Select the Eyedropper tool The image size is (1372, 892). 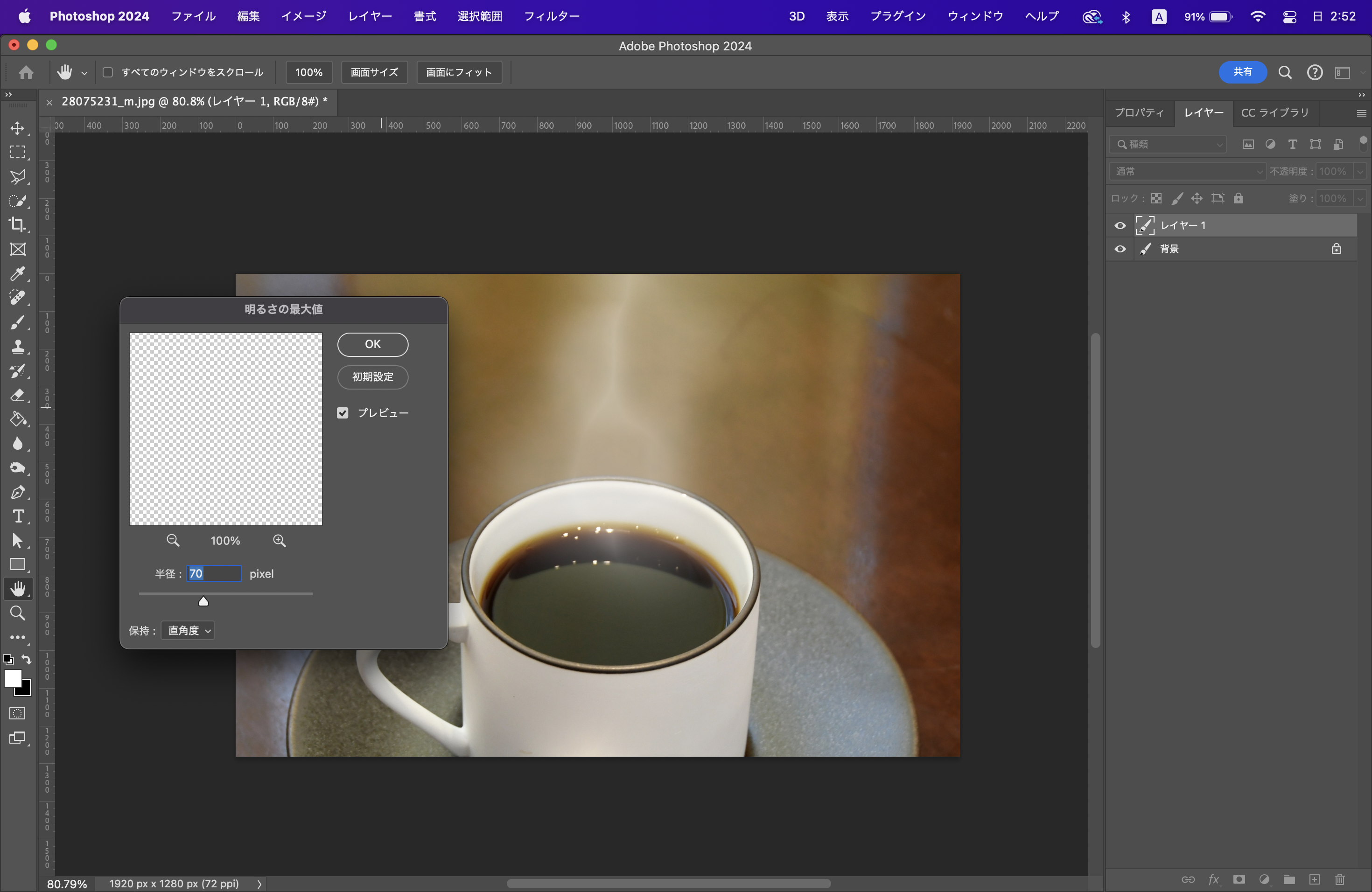click(17, 274)
